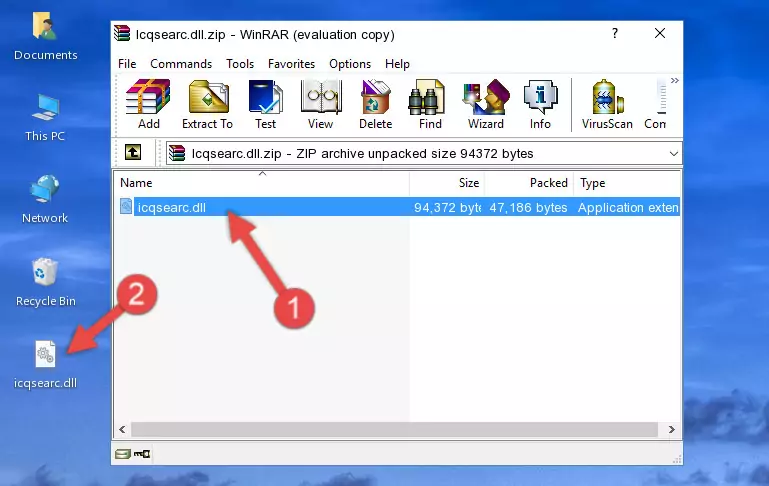Select the Documents desktop icon

pos(46,36)
